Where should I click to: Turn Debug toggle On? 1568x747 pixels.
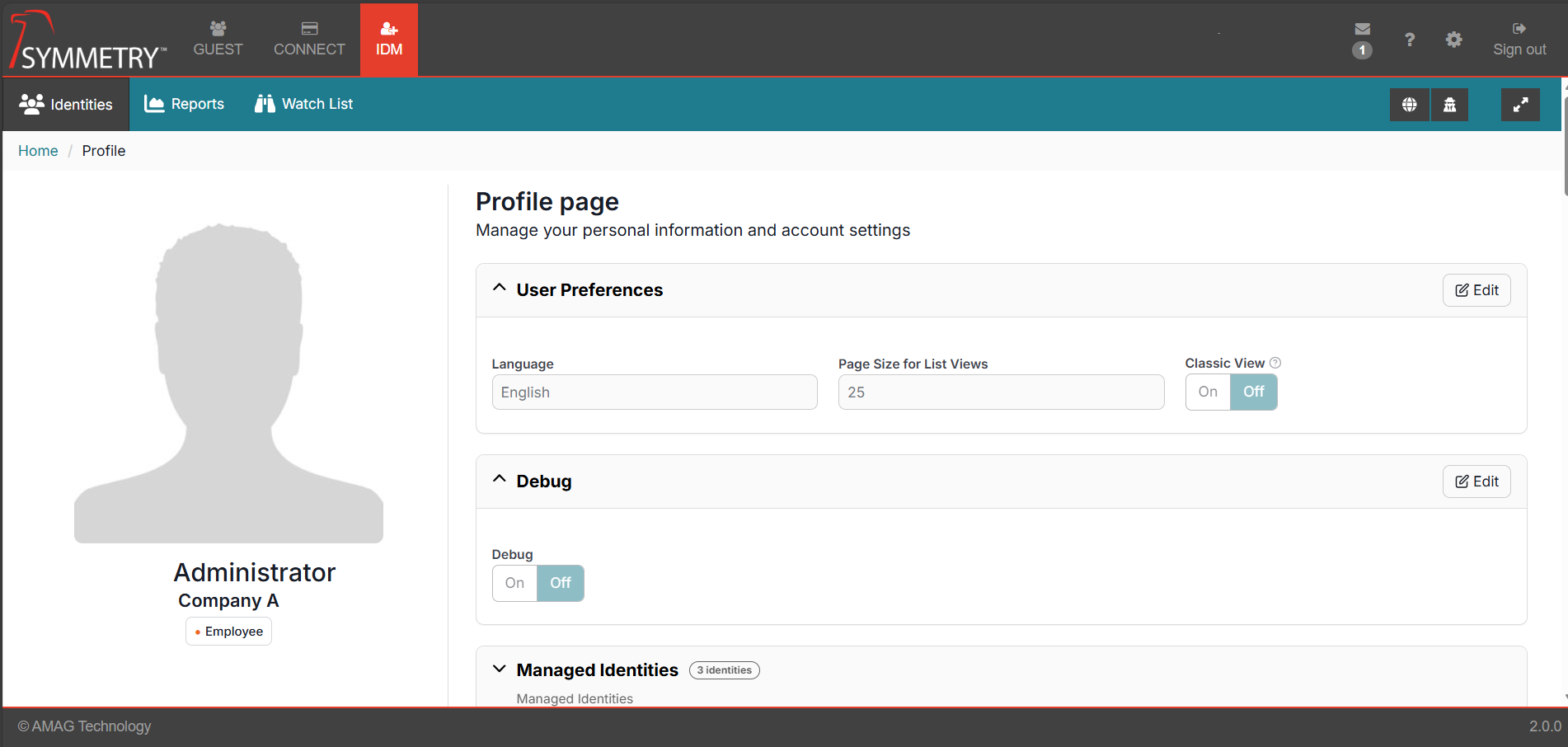tap(514, 584)
